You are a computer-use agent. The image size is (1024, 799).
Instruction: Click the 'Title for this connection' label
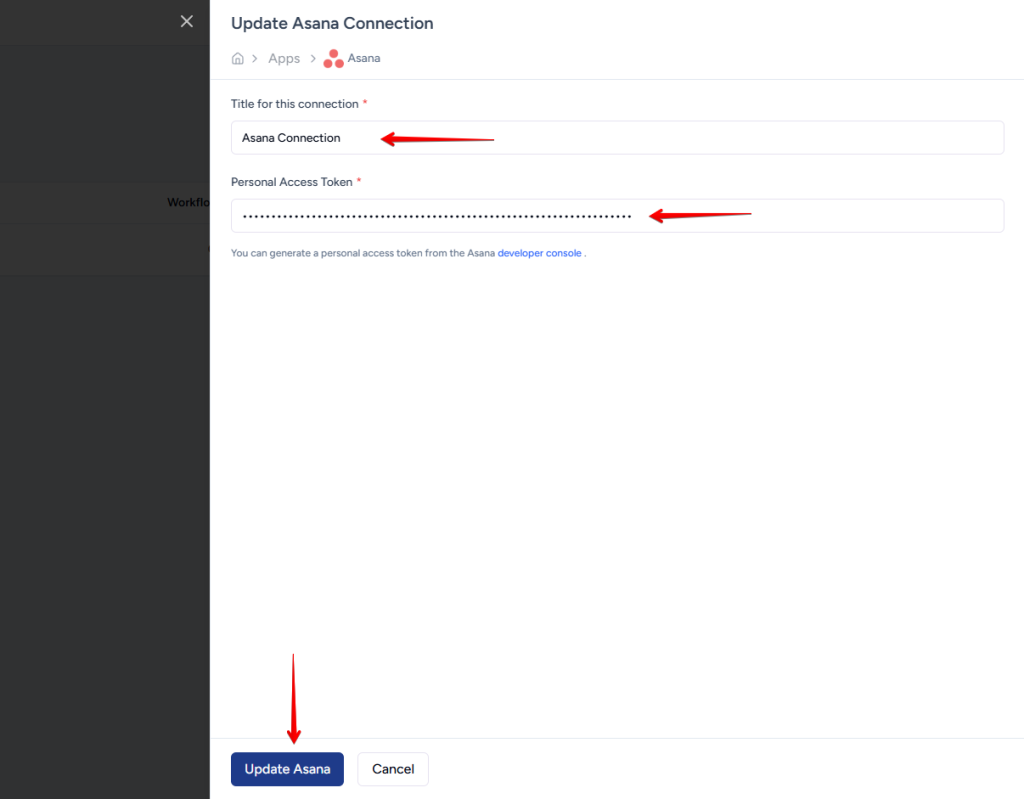coord(294,104)
